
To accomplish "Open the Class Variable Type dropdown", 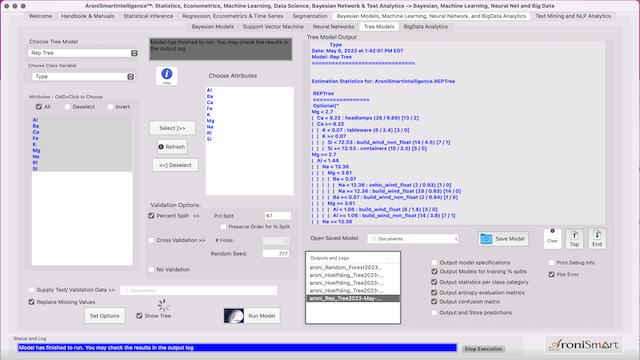I will pyautogui.click(x=83, y=77).
